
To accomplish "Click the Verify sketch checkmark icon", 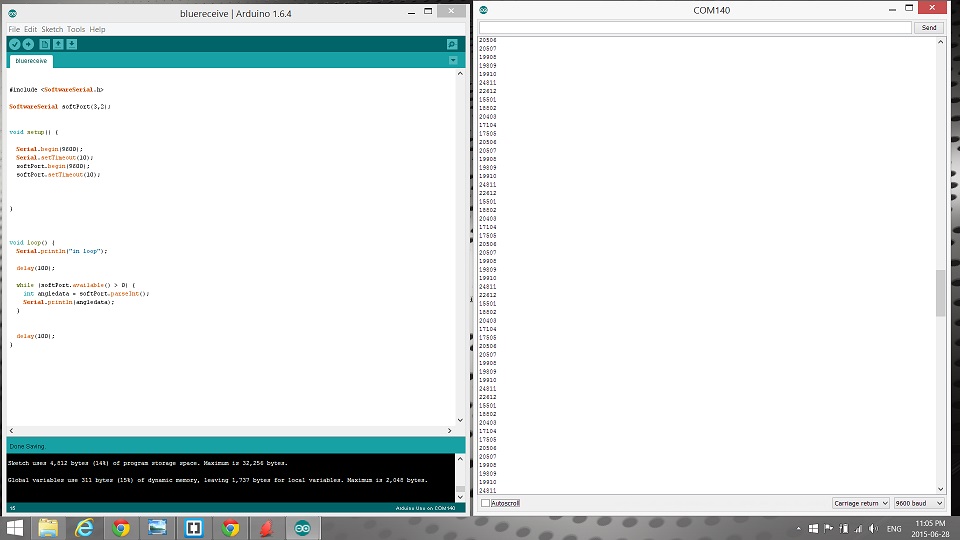I will [15, 44].
